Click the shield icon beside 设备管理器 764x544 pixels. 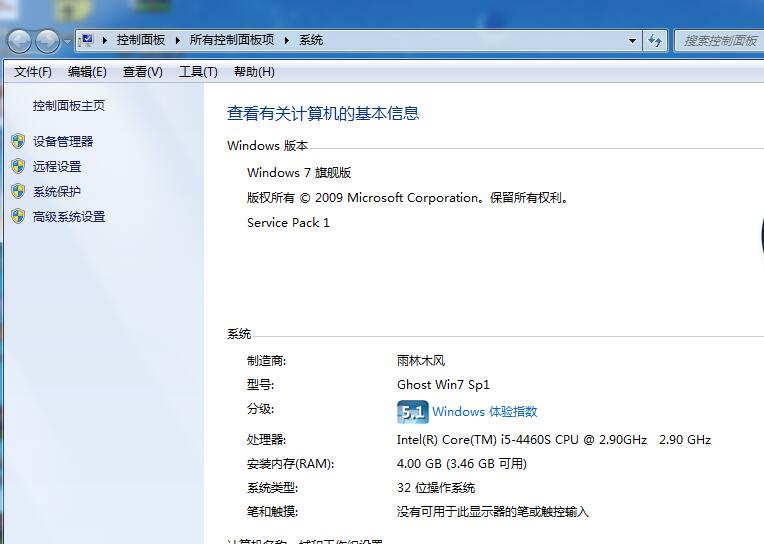point(18,141)
